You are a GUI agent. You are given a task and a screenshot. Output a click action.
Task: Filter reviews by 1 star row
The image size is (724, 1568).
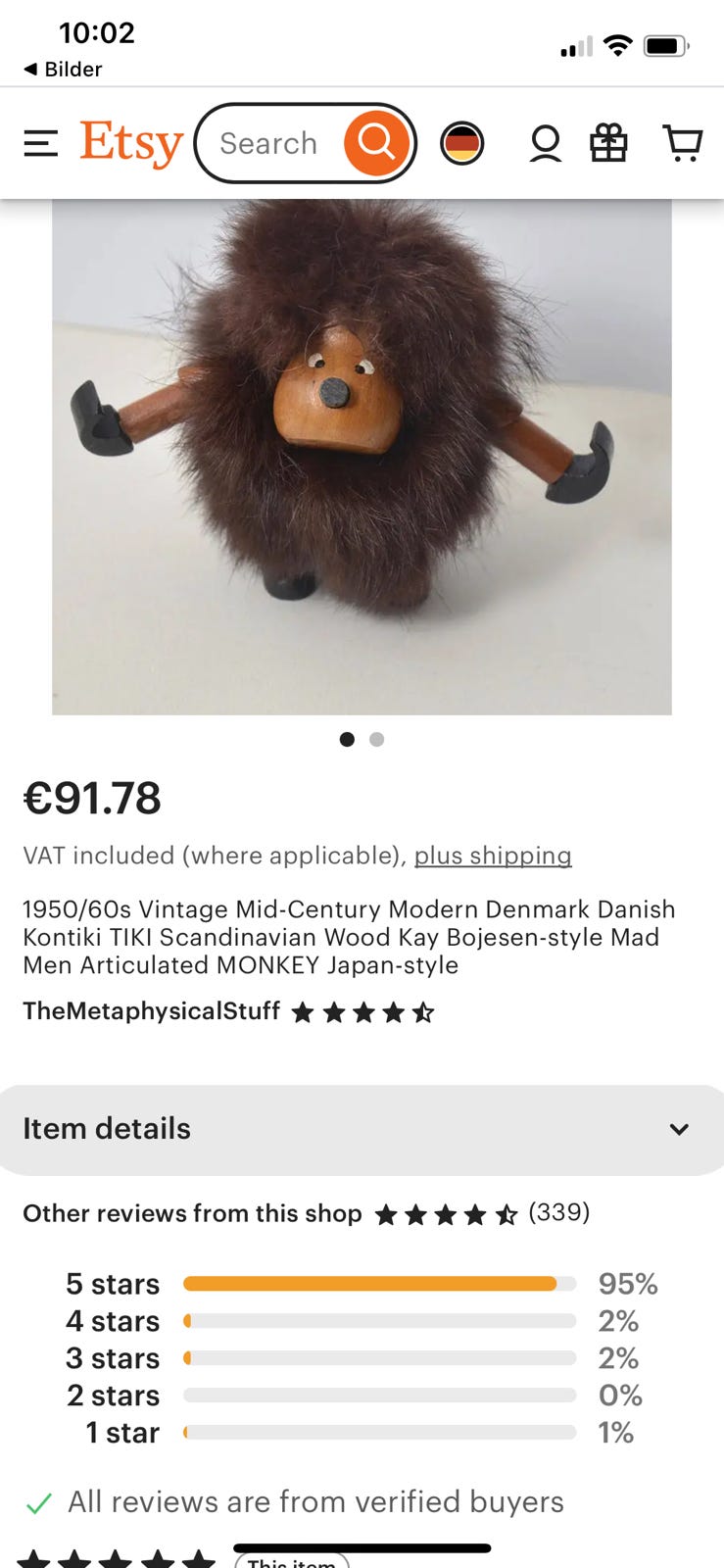pyautogui.click(x=362, y=1433)
